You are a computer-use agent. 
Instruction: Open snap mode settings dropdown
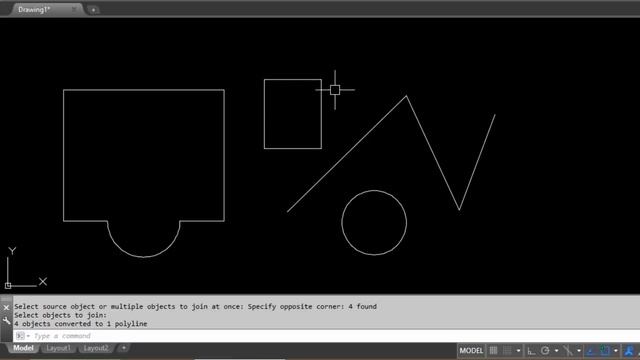pyautogui.click(x=518, y=351)
